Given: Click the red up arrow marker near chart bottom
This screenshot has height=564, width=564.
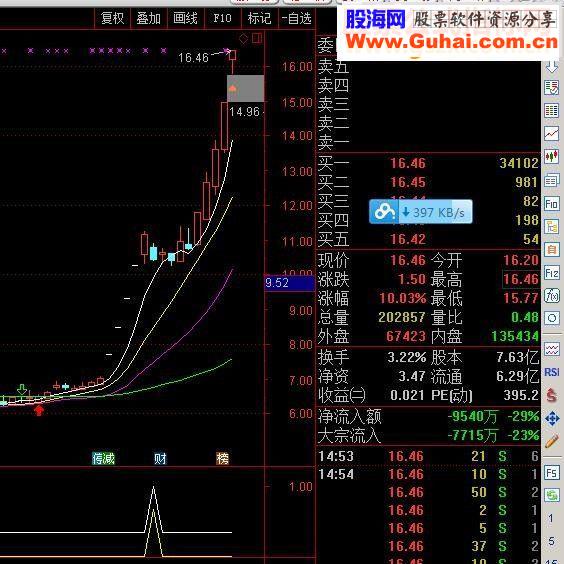Looking at the screenshot, I should click(39, 410).
